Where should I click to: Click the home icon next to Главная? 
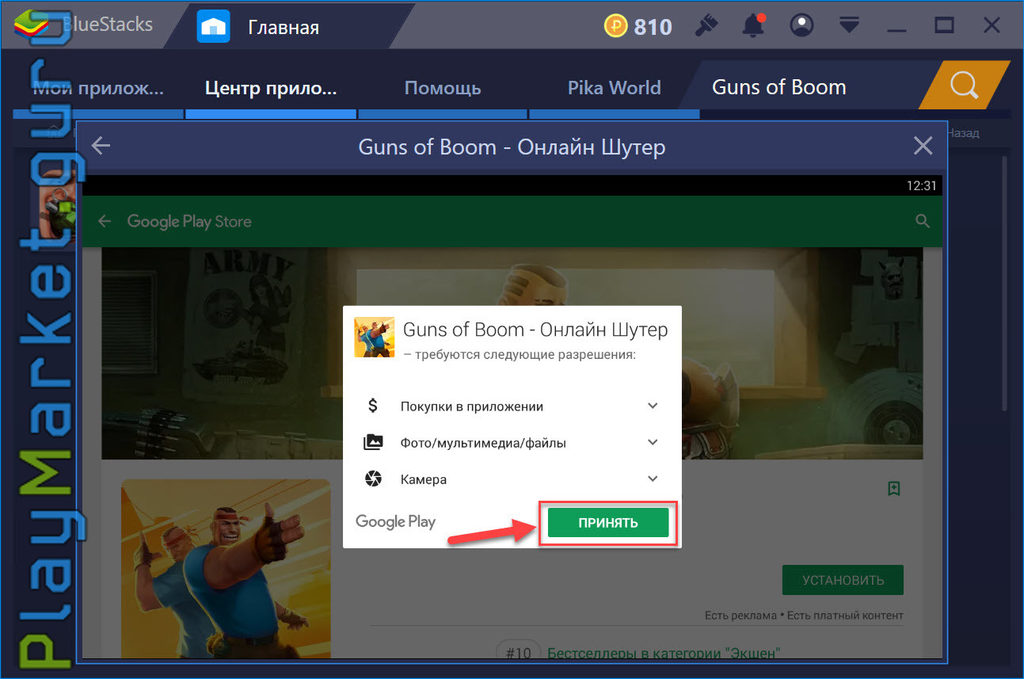[214, 27]
